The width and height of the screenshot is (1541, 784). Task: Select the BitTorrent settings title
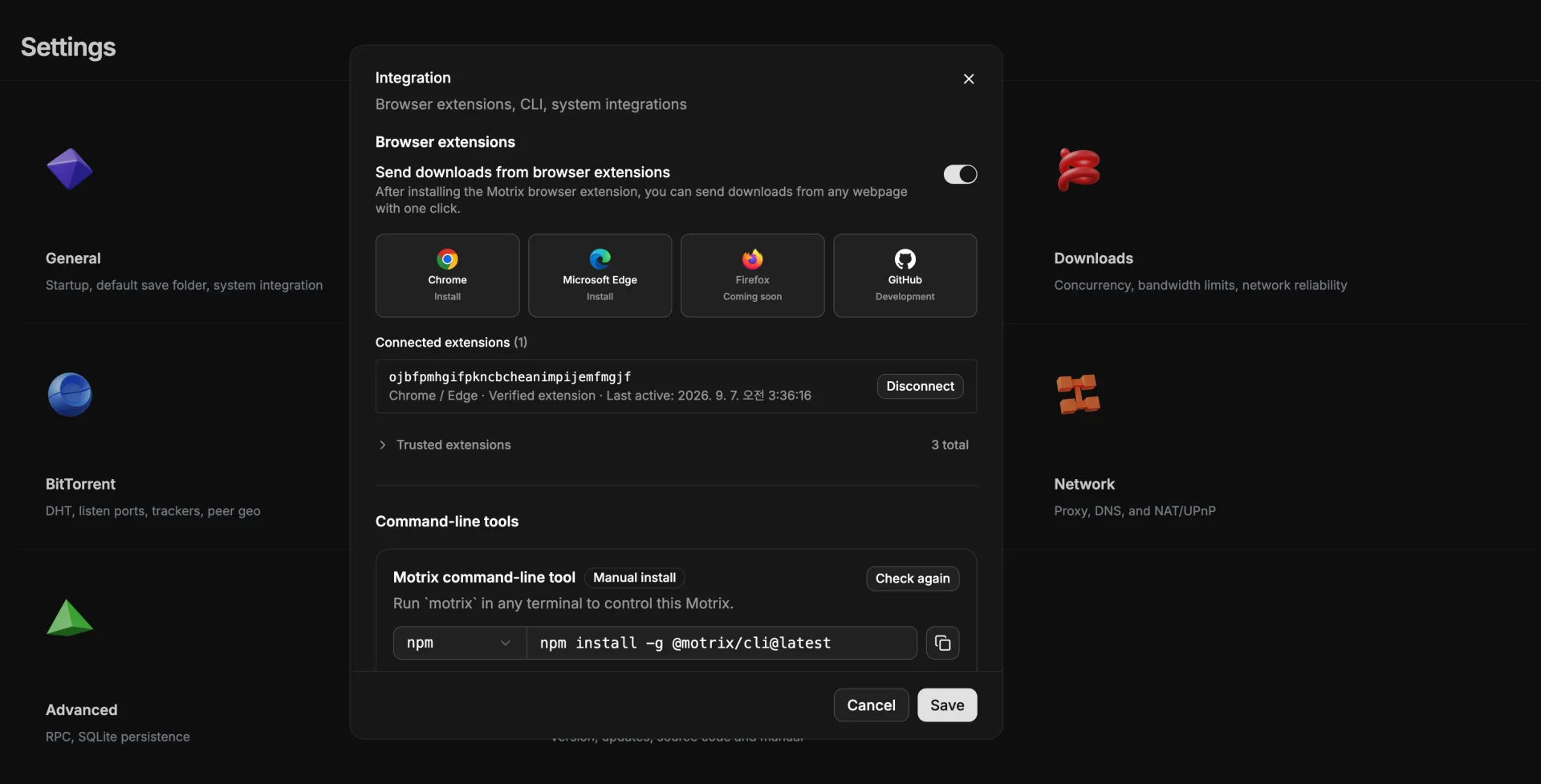click(x=80, y=484)
